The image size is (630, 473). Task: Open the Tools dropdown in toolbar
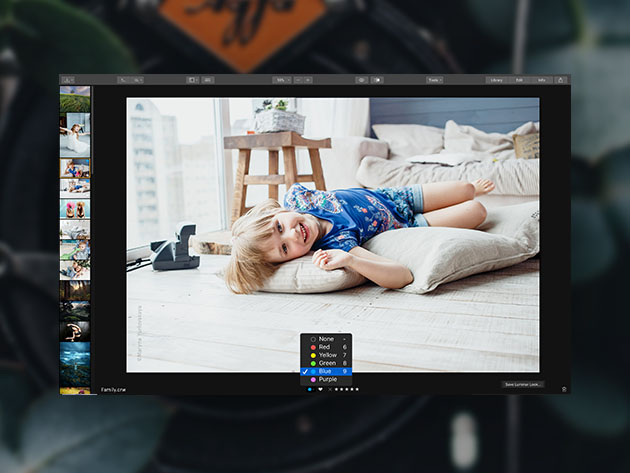(x=435, y=80)
